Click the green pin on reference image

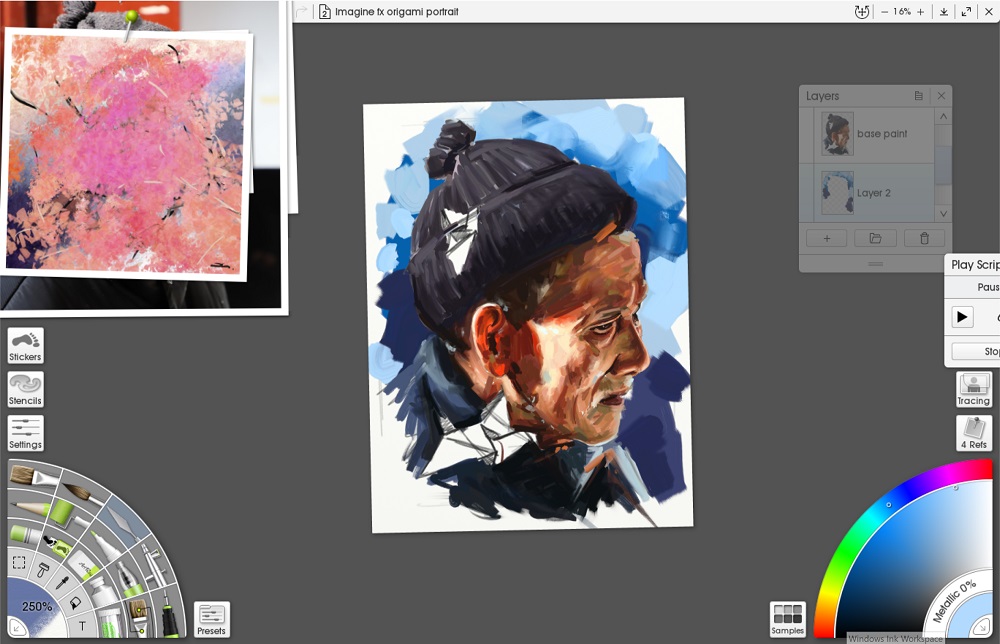pos(131,15)
